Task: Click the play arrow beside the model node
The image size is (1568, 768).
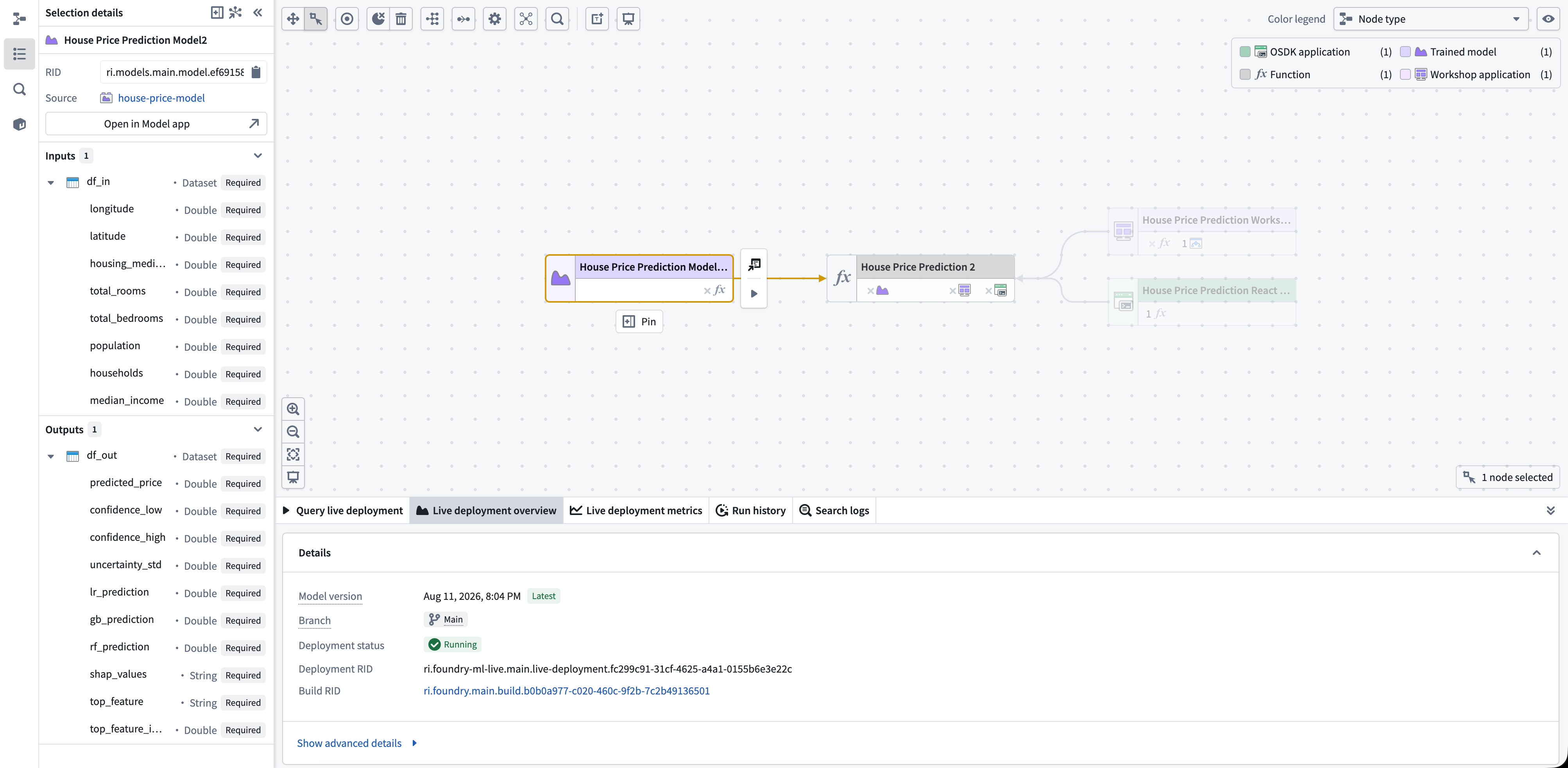Action: point(754,294)
